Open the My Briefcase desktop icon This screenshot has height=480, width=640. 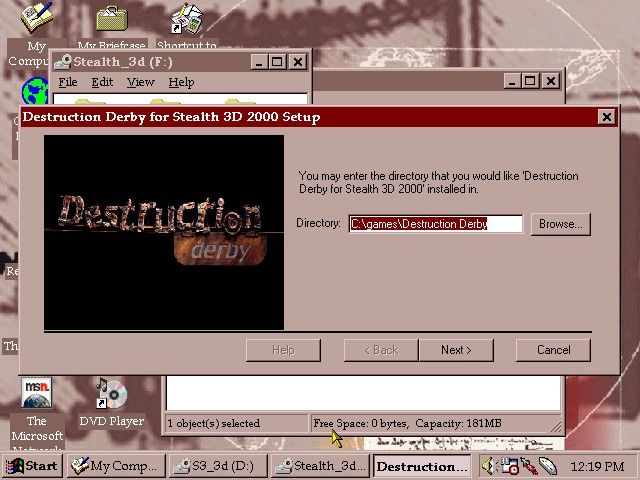click(x=111, y=20)
